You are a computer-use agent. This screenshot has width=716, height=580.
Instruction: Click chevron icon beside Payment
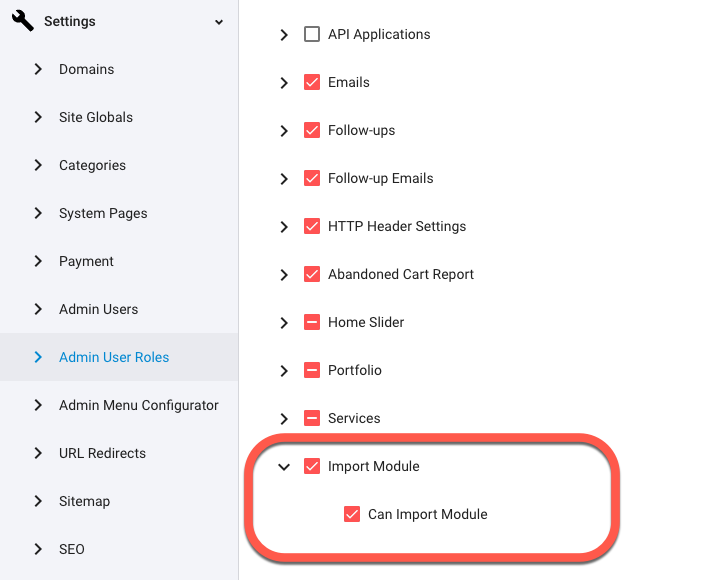click(x=38, y=261)
